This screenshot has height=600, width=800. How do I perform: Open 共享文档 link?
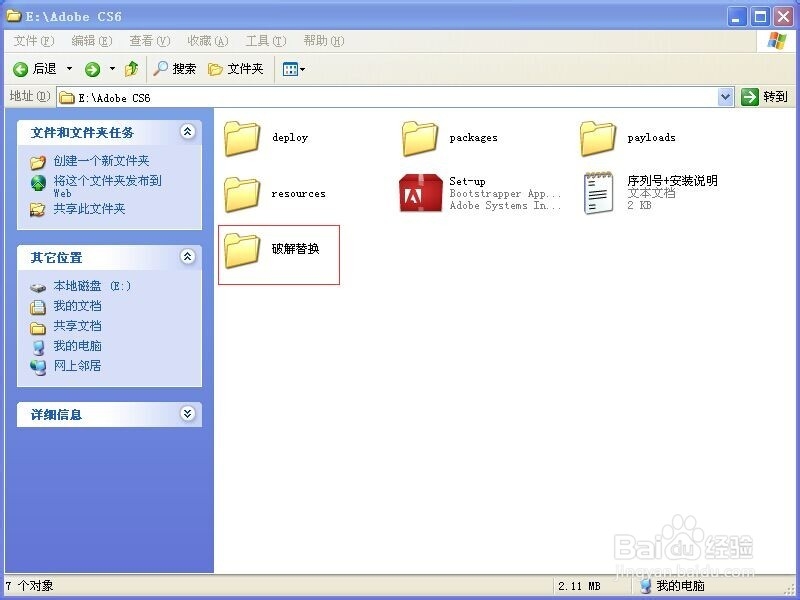[78, 326]
